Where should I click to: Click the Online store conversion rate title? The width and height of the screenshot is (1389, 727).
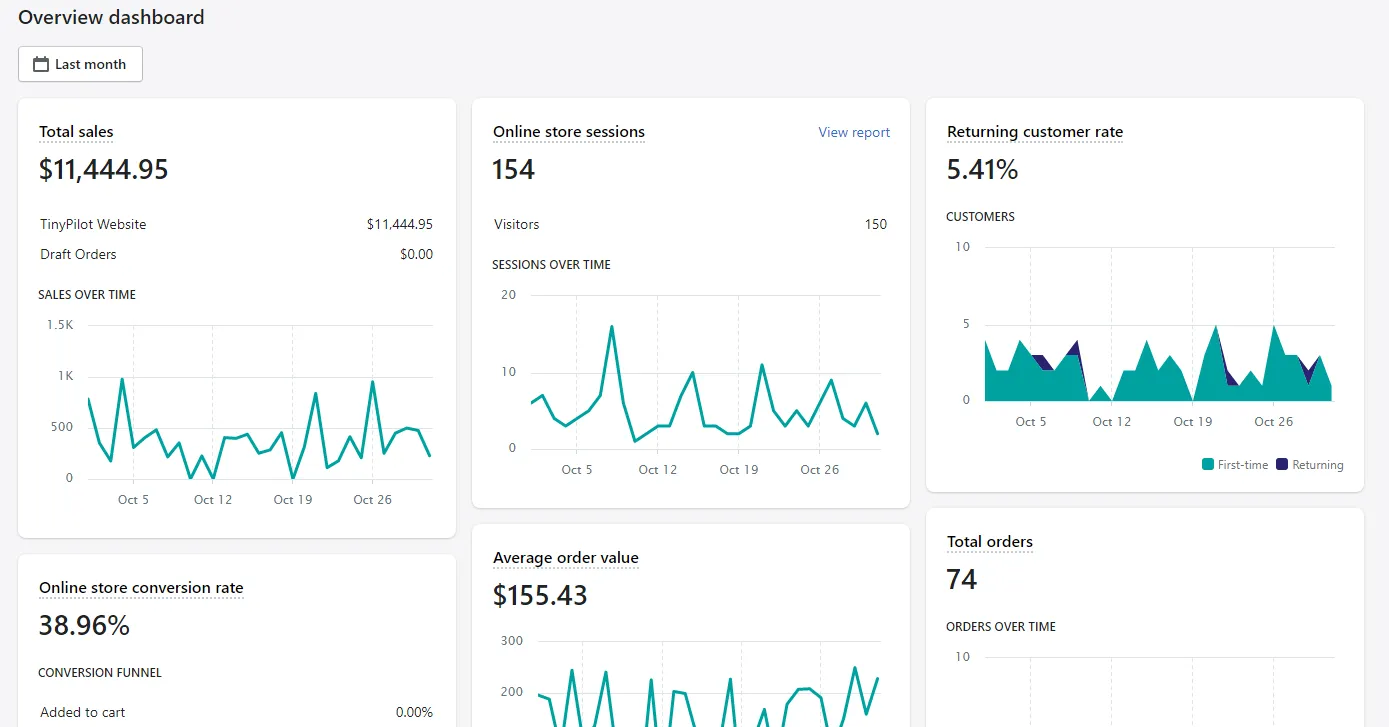(x=140, y=588)
